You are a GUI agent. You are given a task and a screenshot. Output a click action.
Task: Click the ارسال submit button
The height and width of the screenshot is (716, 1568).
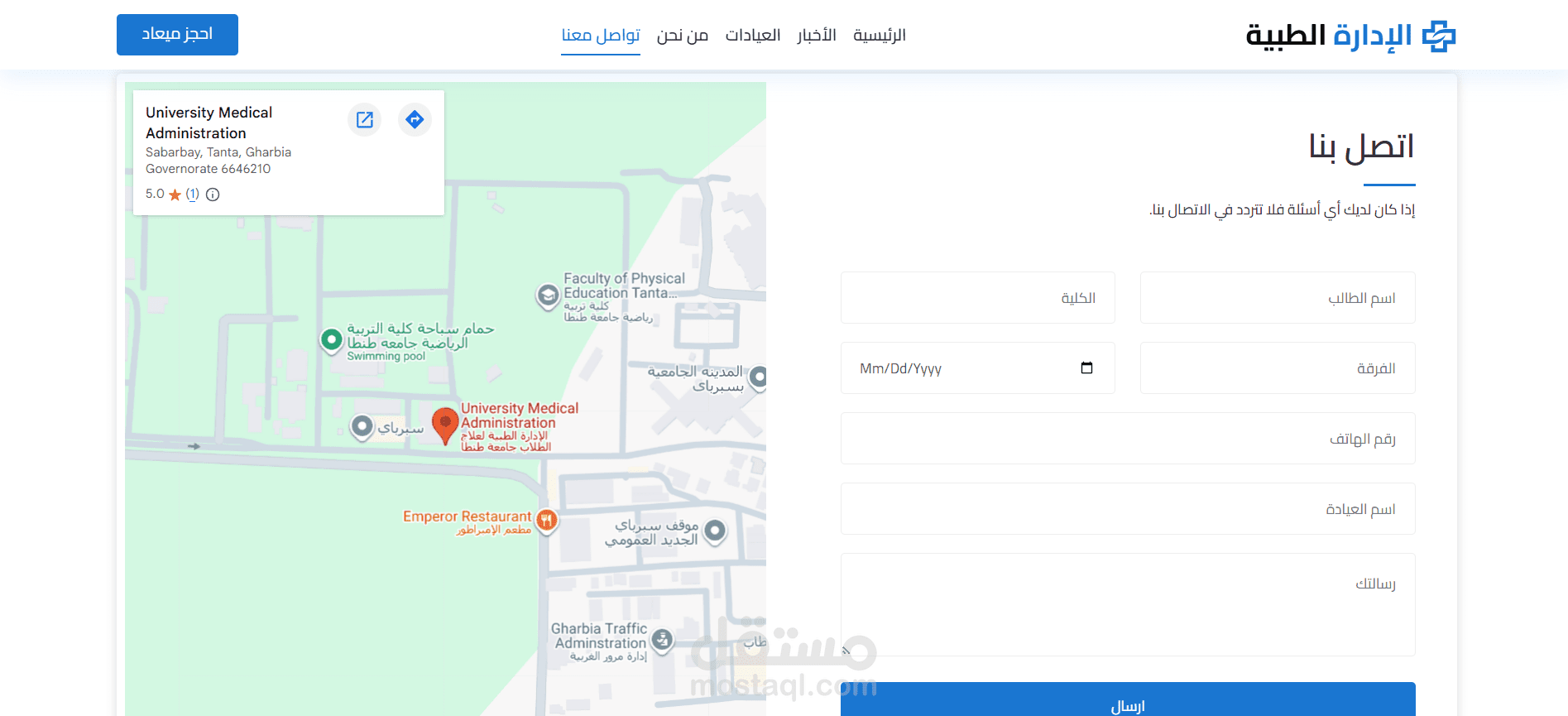coord(1128,700)
